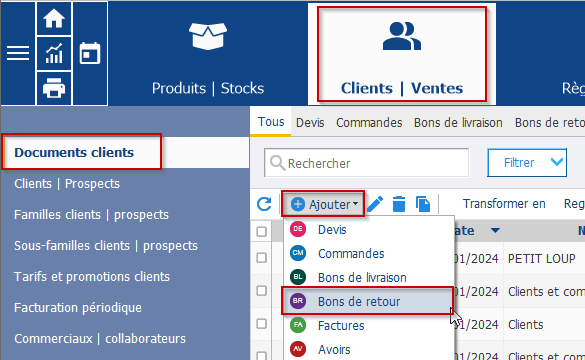This screenshot has width=585, height=360.
Task: Tick the checkbox beside the Clients row
Action: pos(262,323)
